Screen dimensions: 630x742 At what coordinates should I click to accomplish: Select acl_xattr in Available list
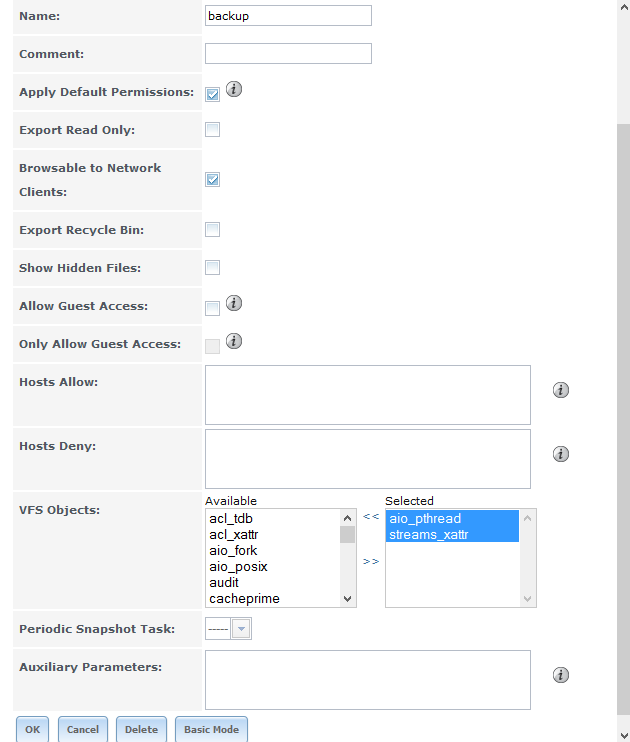[x=233, y=535]
